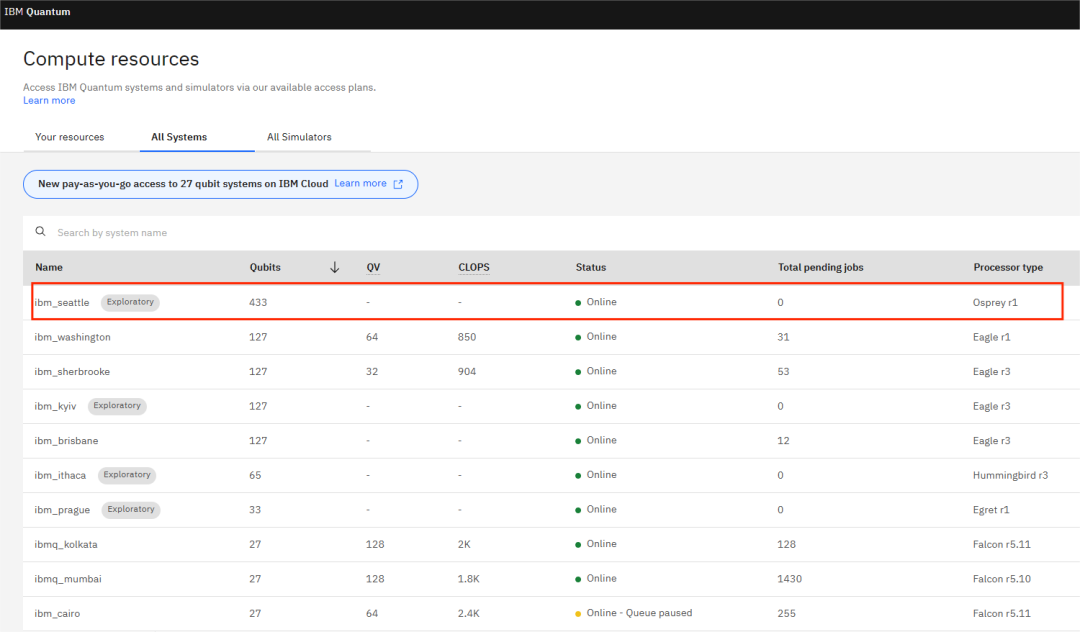Image resolution: width=1080 pixels, height=632 pixels.
Task: Click Falcon r5.11 processor type for ibmq_kolkata
Action: coord(1002,545)
